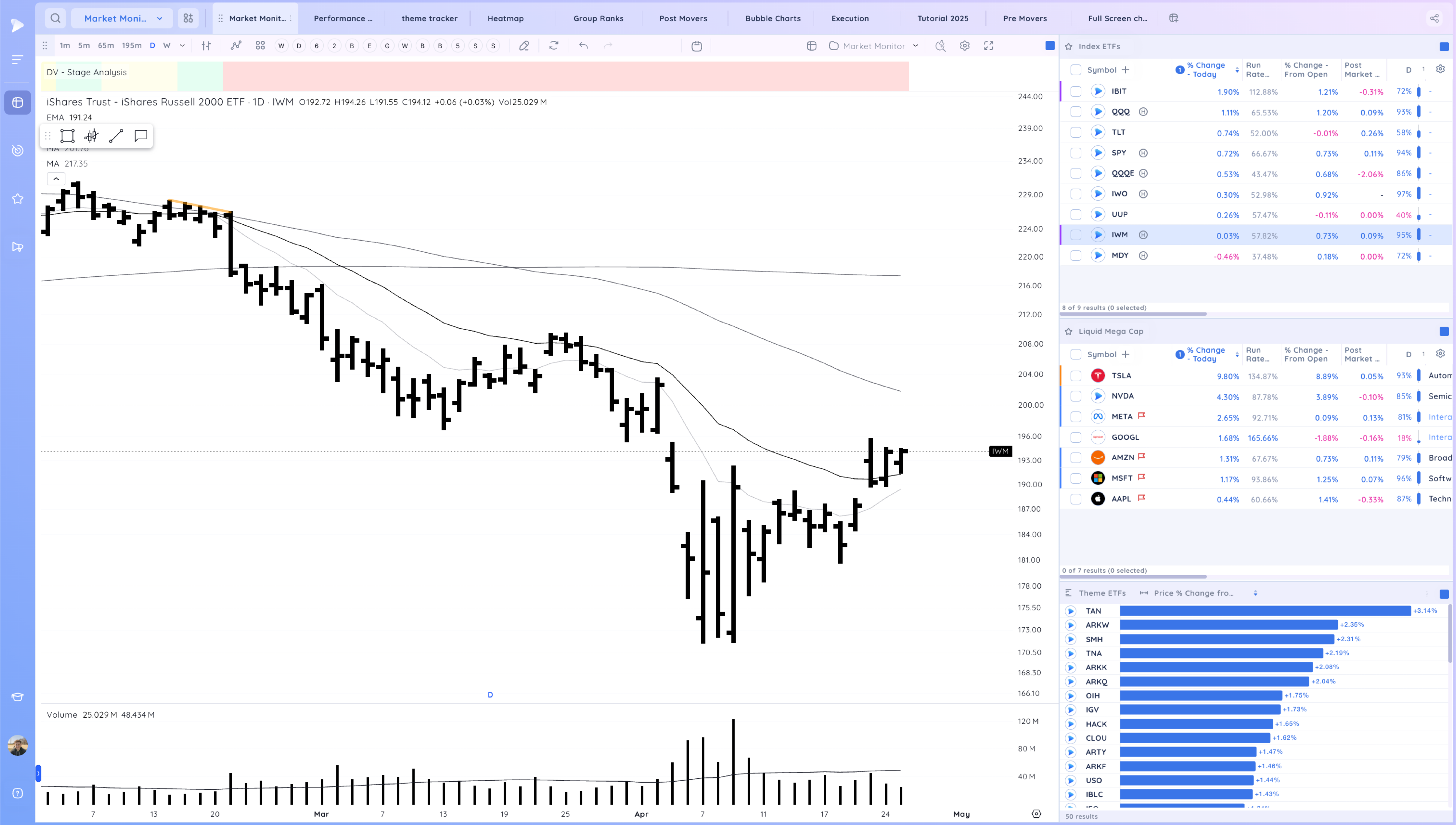Tick the checkbox for the IBIT row
The width and height of the screenshot is (1456, 825).
click(1075, 91)
